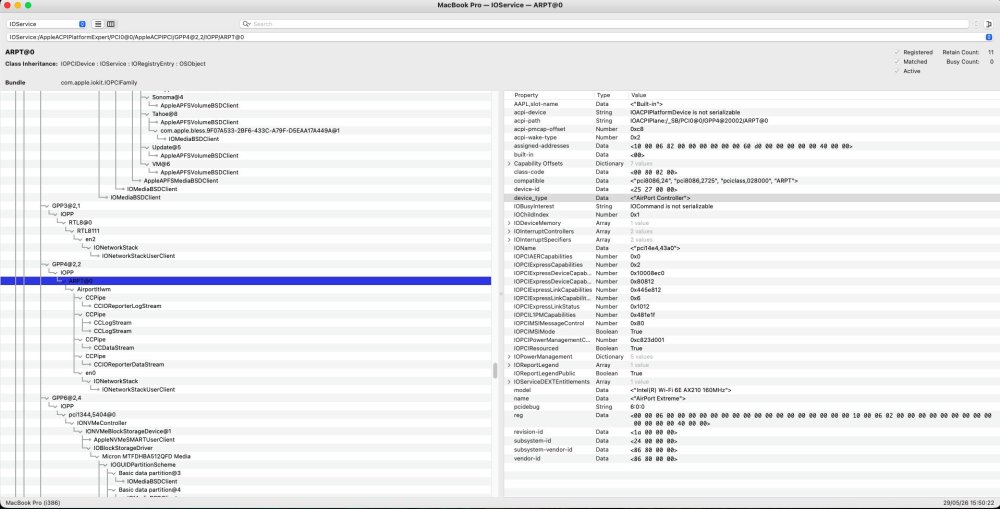
Task: Expand the Capability Offsets dictionary
Action: pyautogui.click(x=509, y=163)
